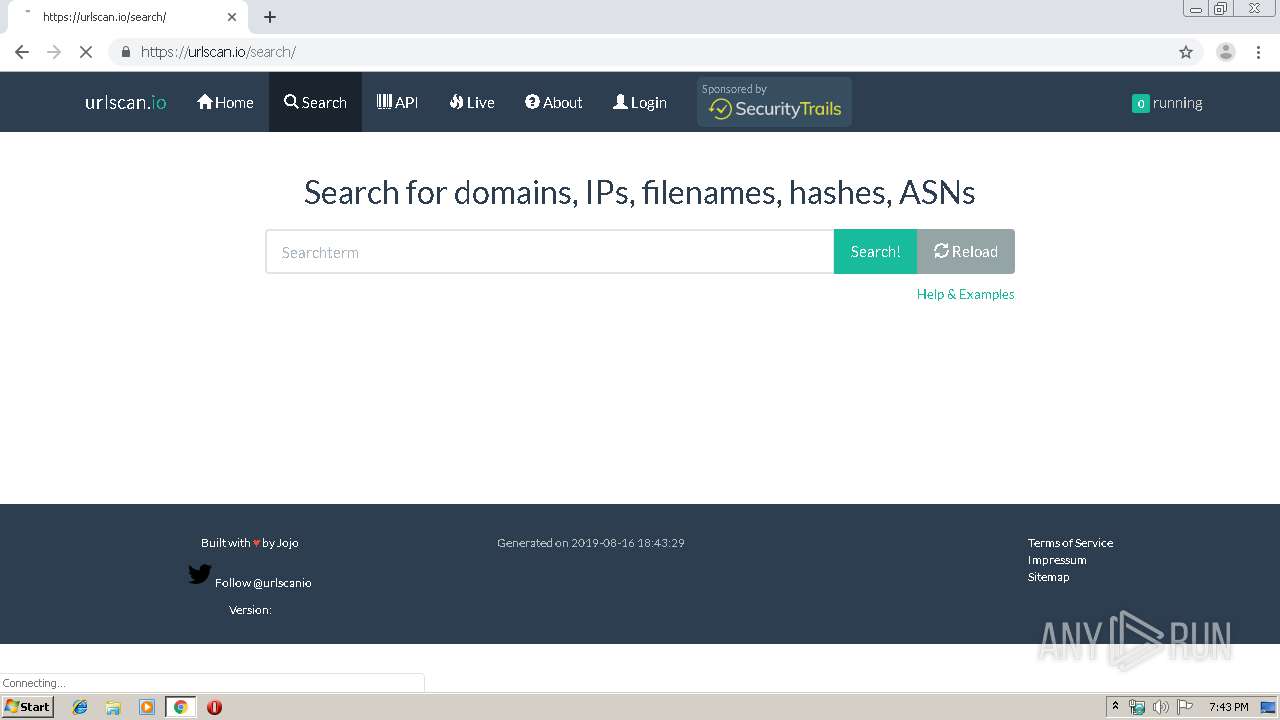Open the Impressum link
The image size is (1280, 720).
pos(1057,560)
